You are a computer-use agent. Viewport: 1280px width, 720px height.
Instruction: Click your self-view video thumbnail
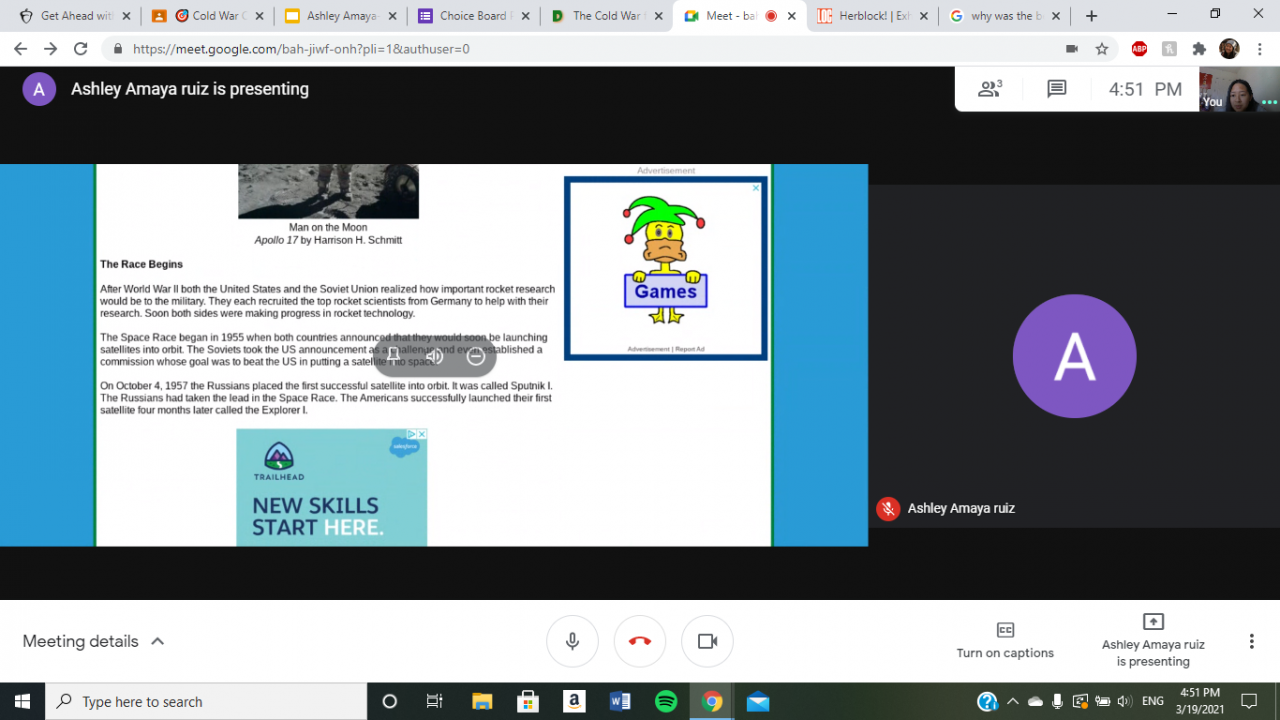[x=1239, y=89]
